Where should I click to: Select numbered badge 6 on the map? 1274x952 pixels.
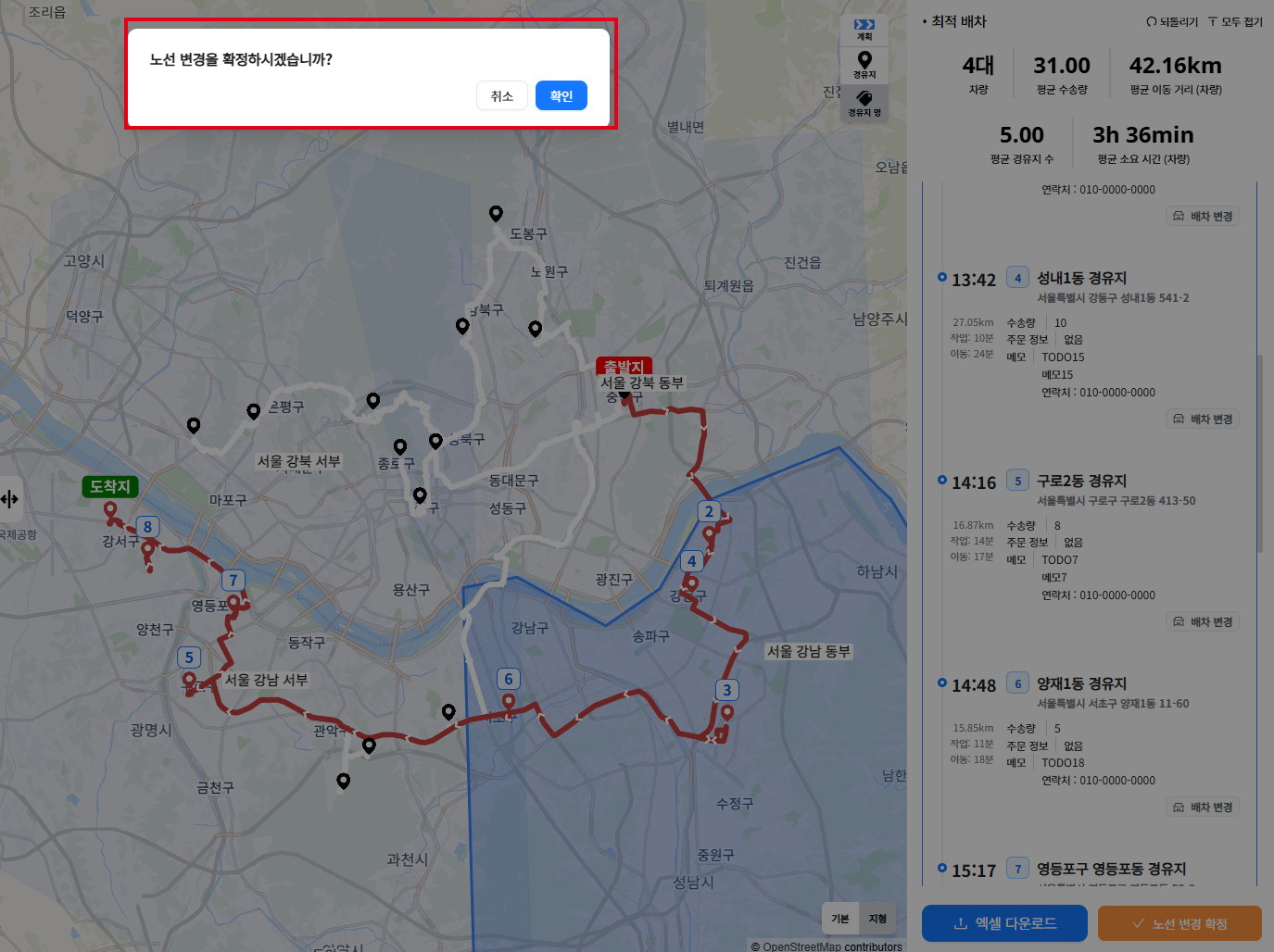click(x=508, y=679)
